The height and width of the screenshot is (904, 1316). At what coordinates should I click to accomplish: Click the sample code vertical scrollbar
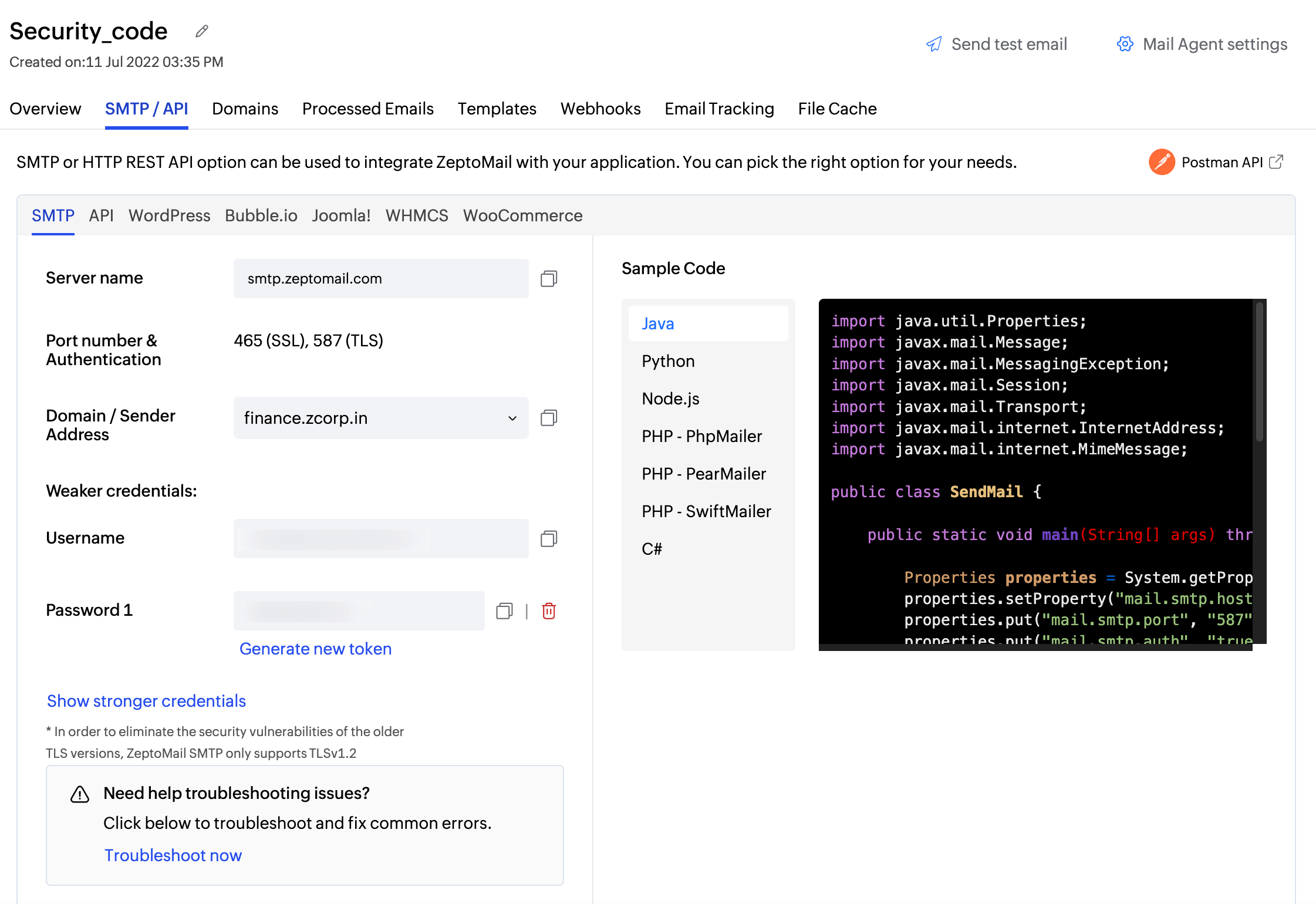point(1258,373)
